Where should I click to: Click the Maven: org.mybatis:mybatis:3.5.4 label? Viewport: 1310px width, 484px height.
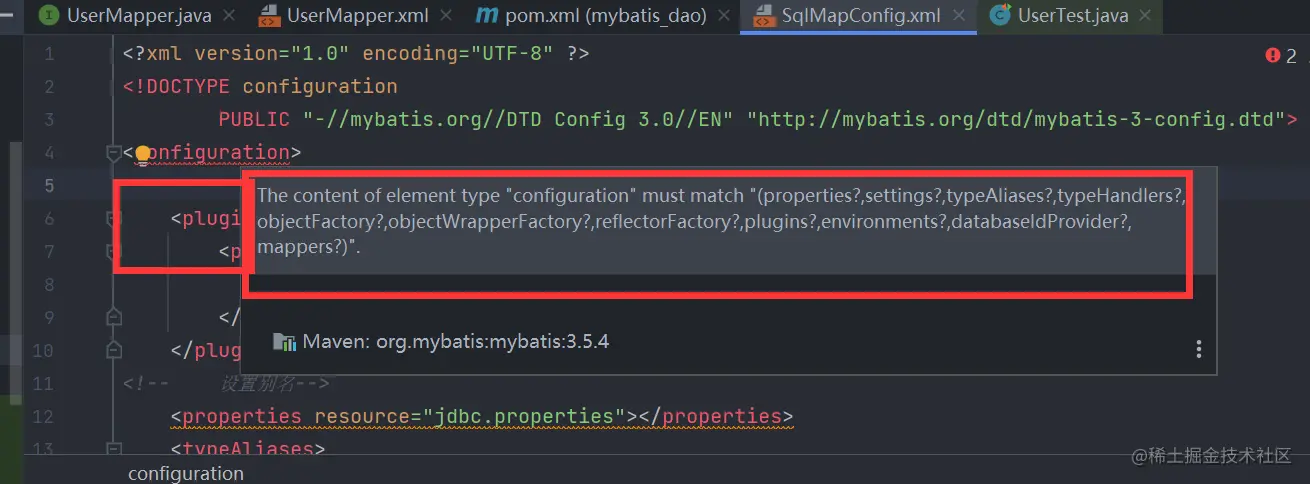click(x=456, y=342)
